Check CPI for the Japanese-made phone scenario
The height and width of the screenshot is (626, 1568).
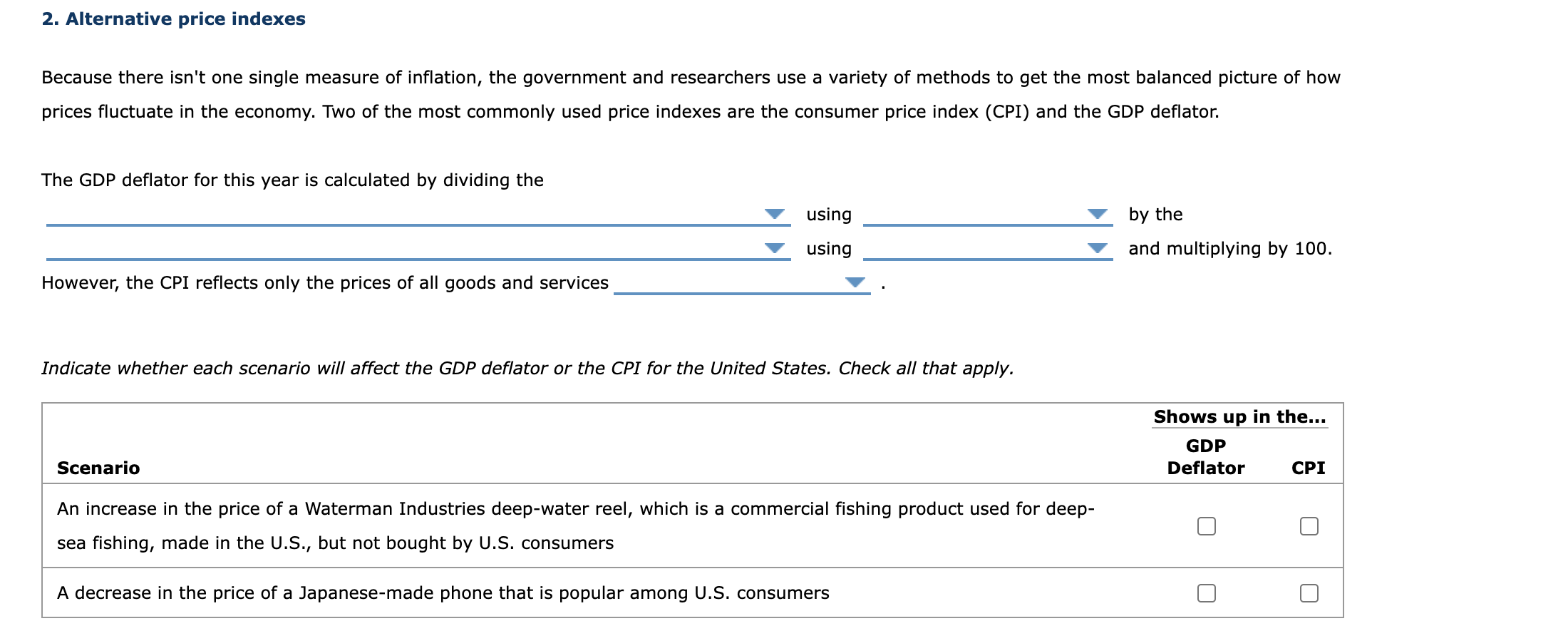pyautogui.click(x=1309, y=592)
